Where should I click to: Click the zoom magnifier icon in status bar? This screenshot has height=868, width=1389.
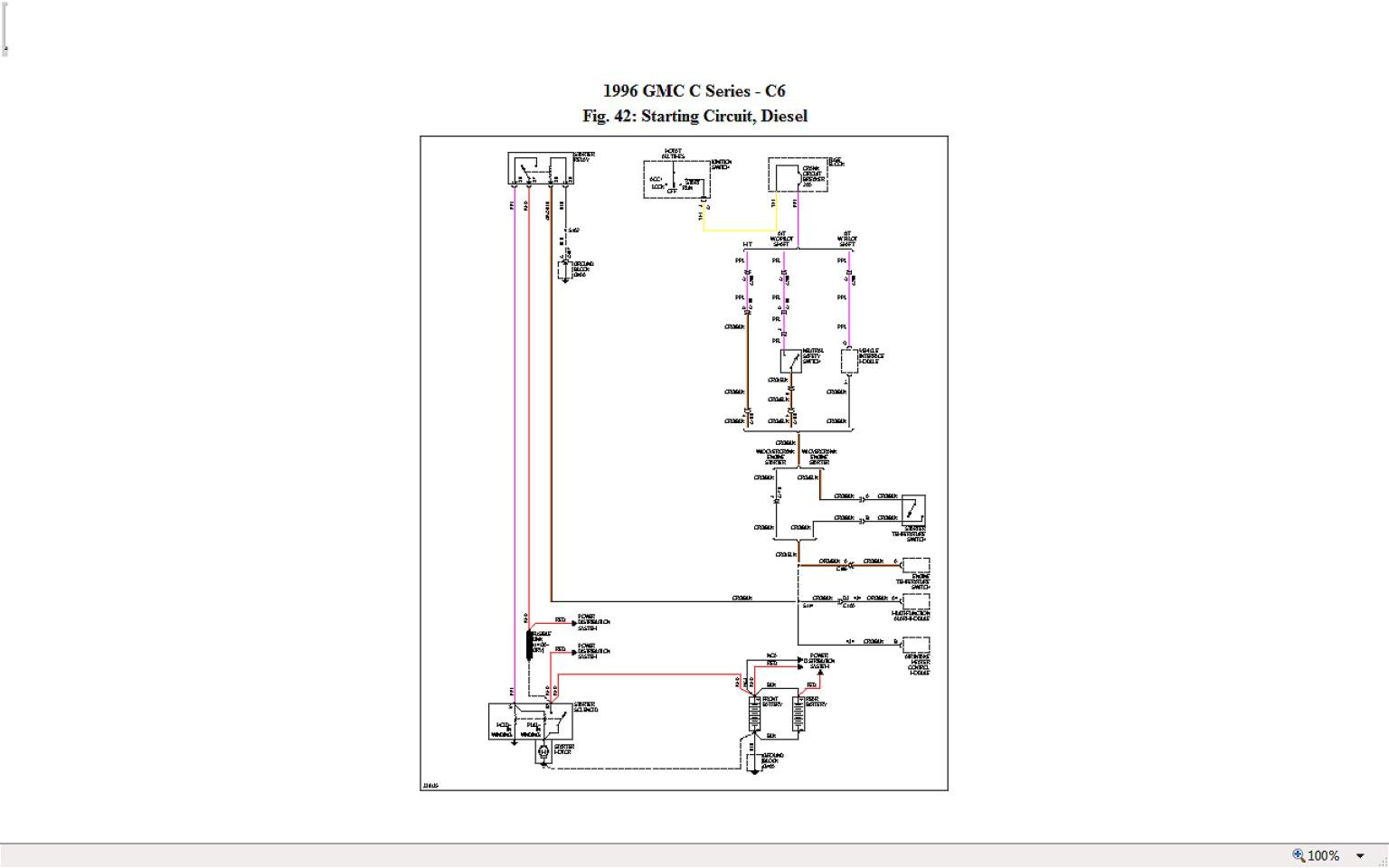(x=1298, y=854)
